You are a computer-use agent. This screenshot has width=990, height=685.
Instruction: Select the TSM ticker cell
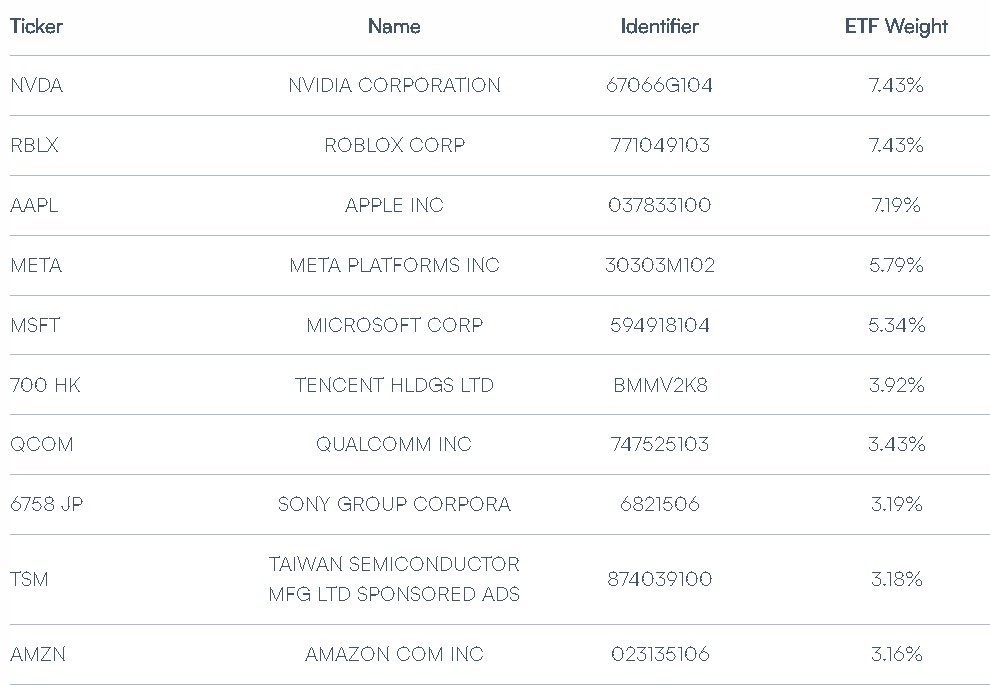coord(29,579)
